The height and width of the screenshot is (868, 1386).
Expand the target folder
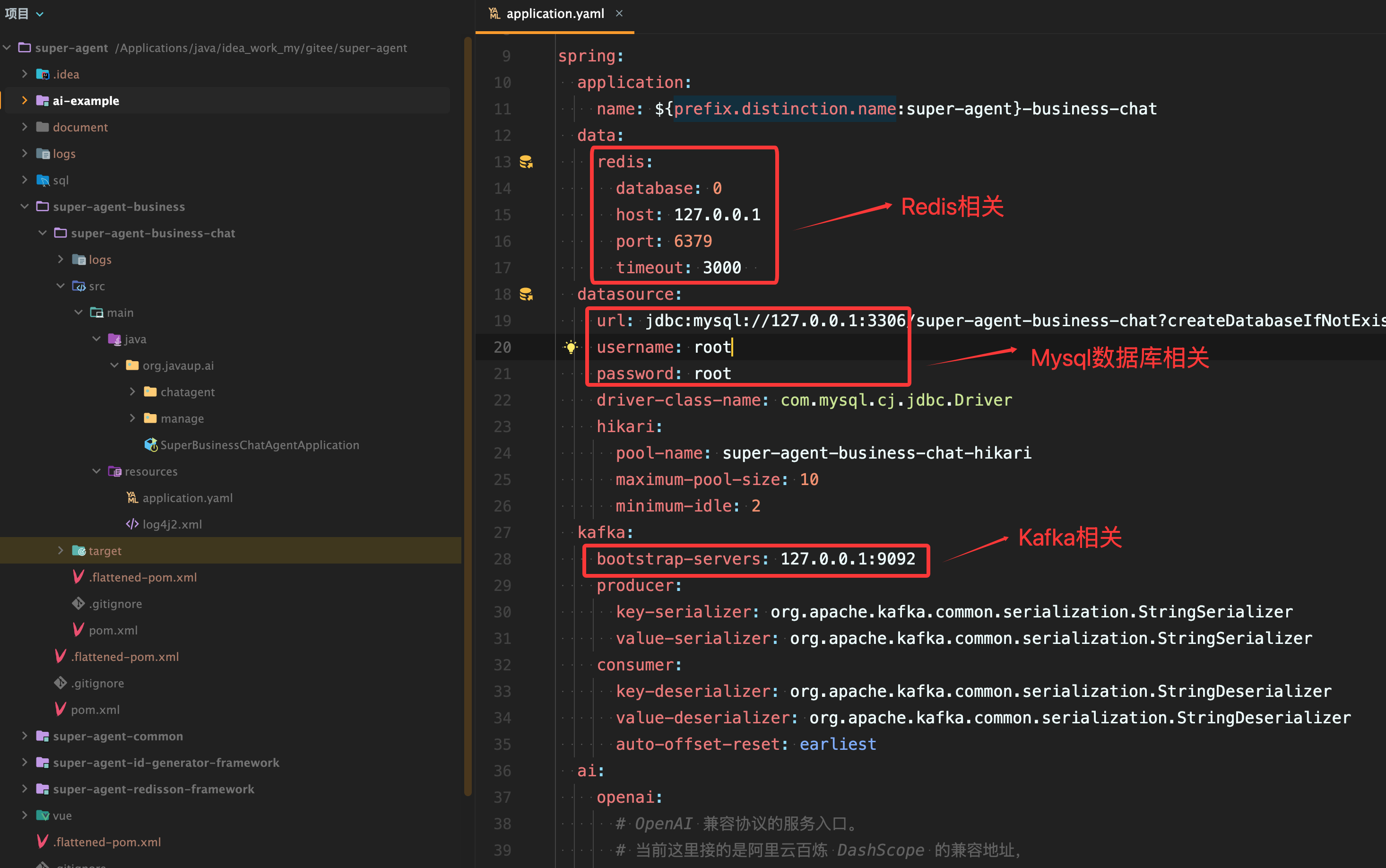coord(60,550)
